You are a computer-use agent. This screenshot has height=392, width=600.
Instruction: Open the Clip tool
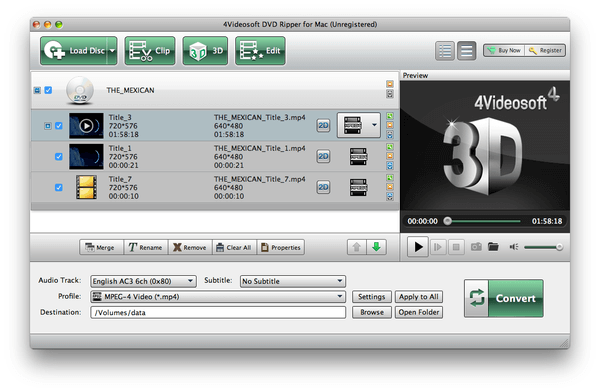[150, 51]
